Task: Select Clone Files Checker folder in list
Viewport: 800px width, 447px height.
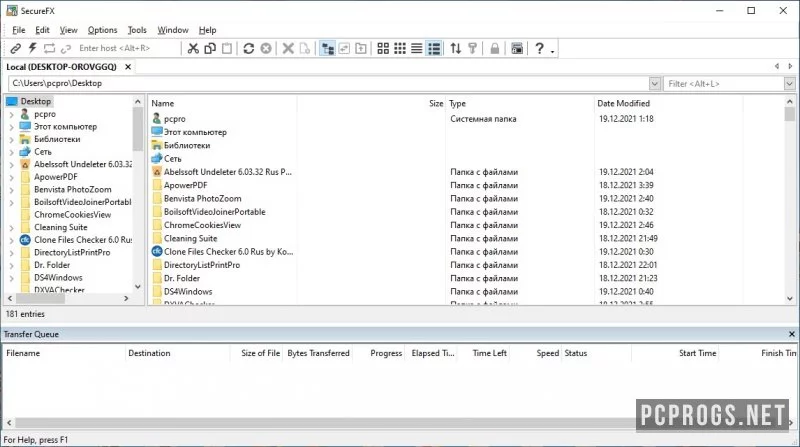Action: click(228, 252)
